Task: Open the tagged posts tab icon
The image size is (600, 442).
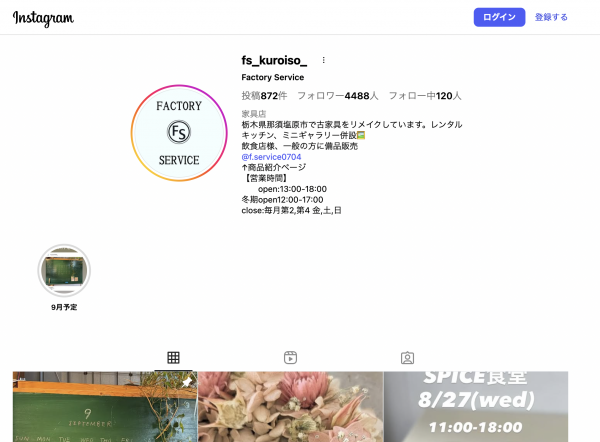Action: [x=407, y=357]
